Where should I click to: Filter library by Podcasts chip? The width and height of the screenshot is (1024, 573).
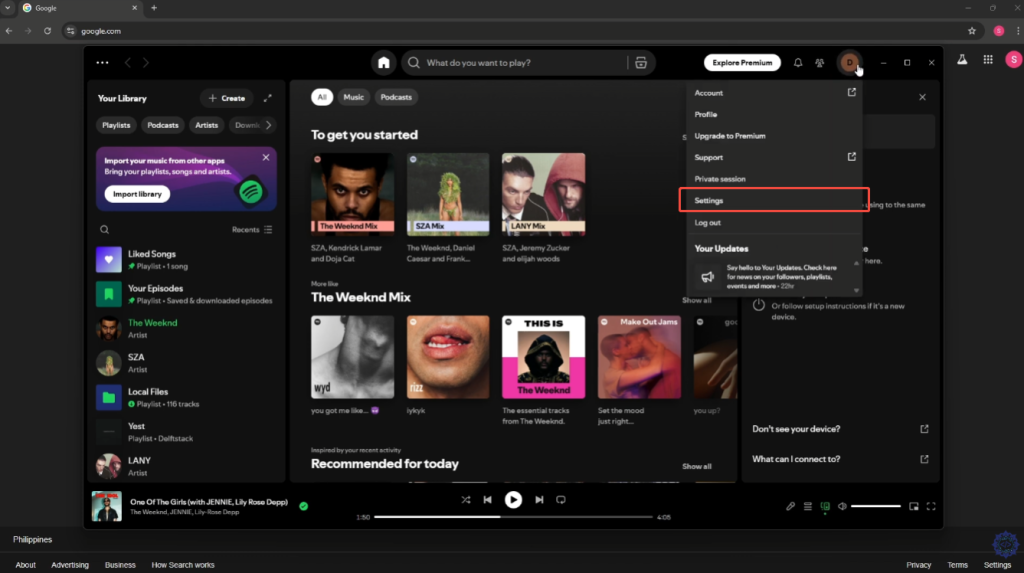[163, 125]
